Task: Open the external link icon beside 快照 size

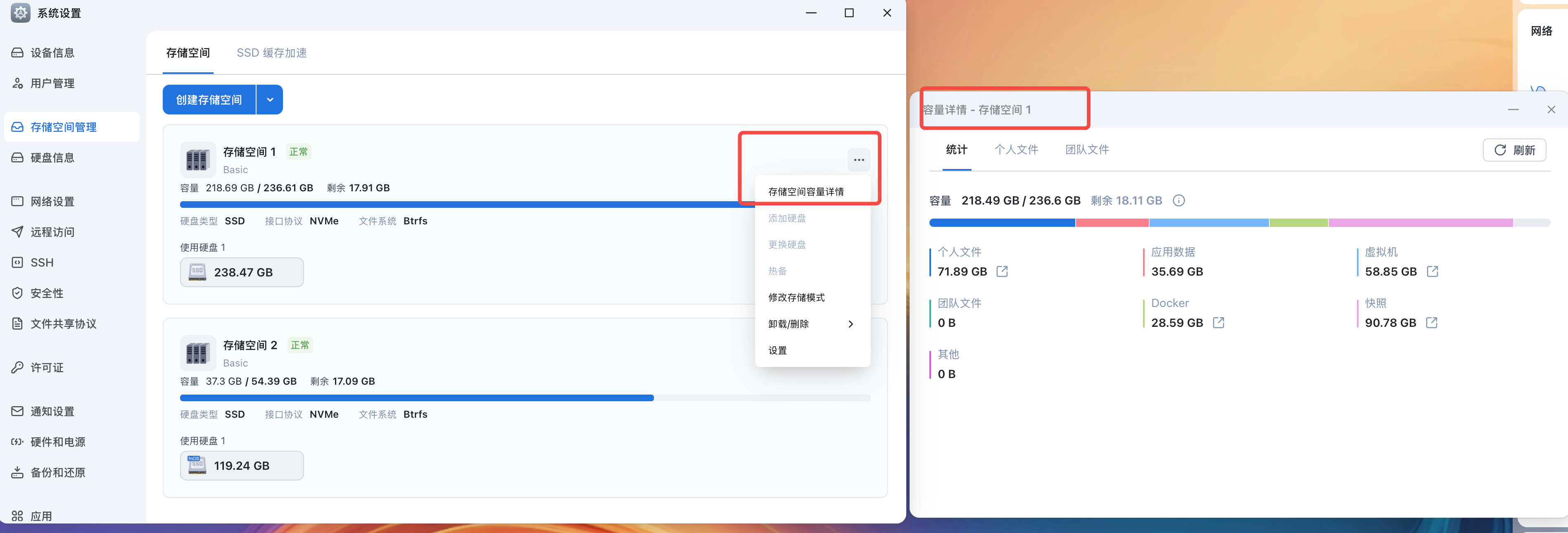Action: coord(1432,323)
